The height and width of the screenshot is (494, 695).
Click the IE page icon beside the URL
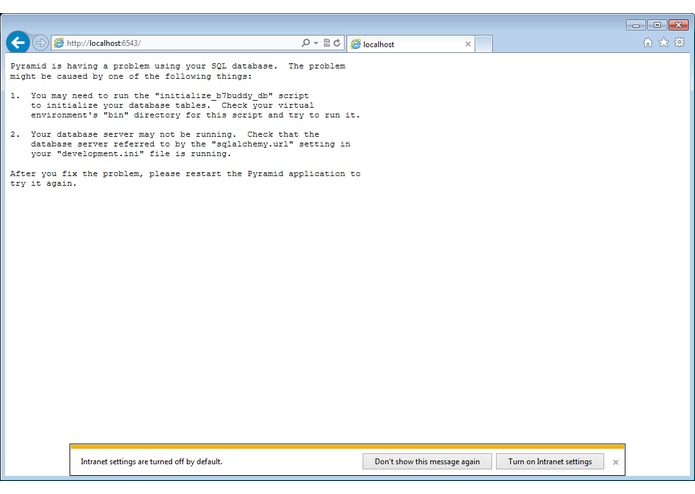coord(59,43)
